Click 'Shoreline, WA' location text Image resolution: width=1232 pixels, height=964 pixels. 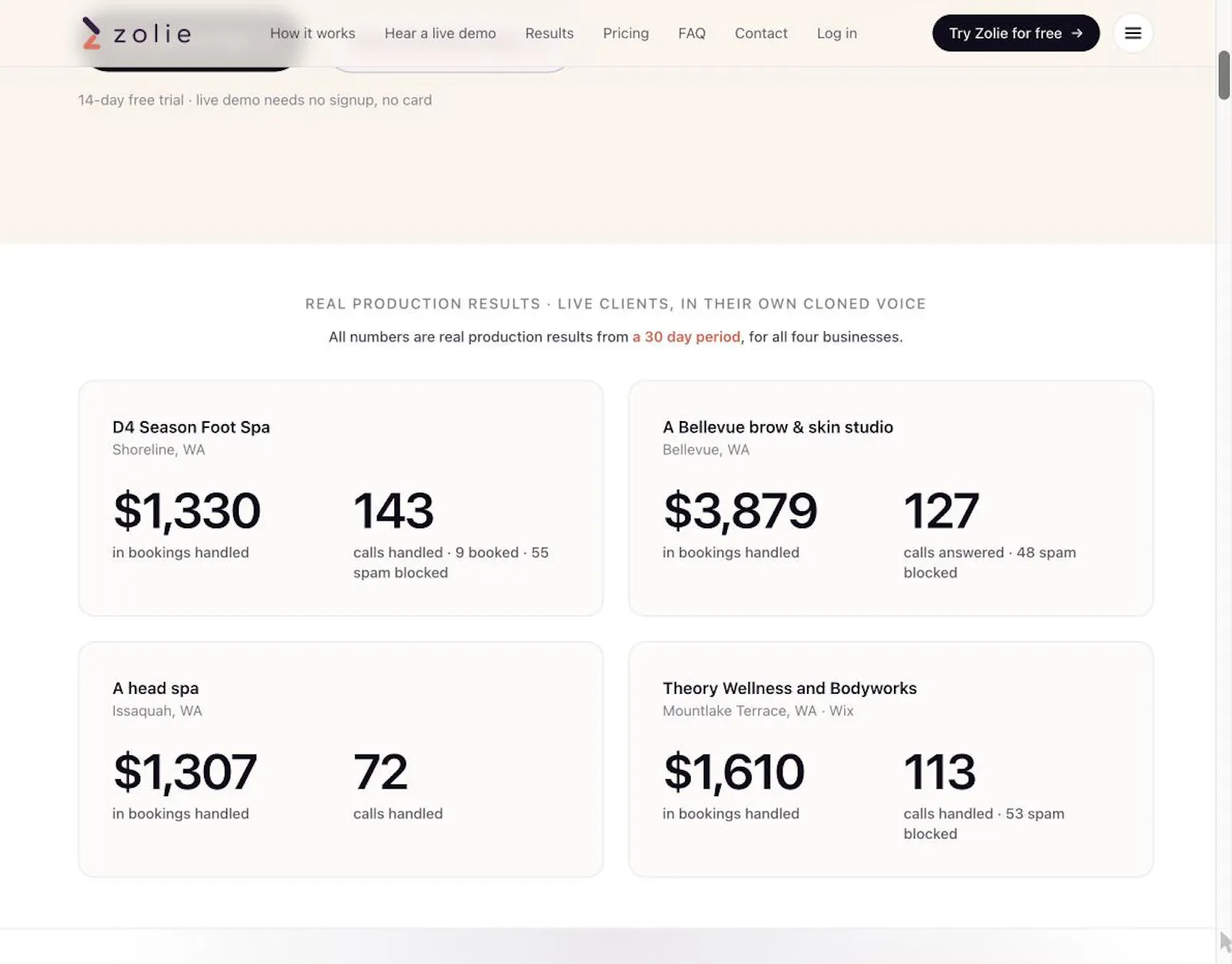(159, 450)
